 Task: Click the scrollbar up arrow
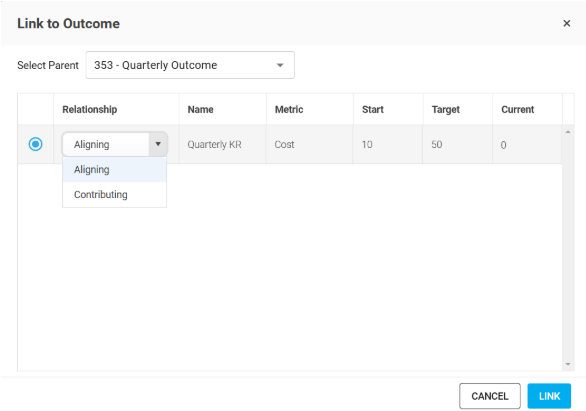click(x=568, y=132)
